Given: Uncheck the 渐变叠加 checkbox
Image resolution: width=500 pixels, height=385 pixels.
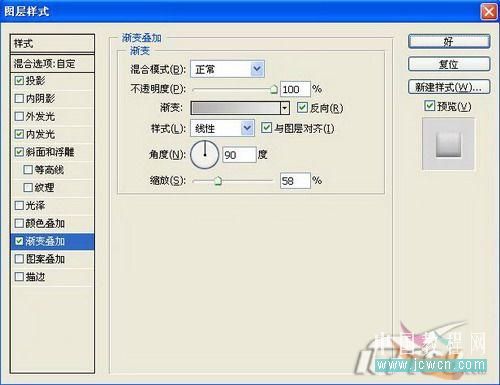Looking at the screenshot, I should pos(19,241).
